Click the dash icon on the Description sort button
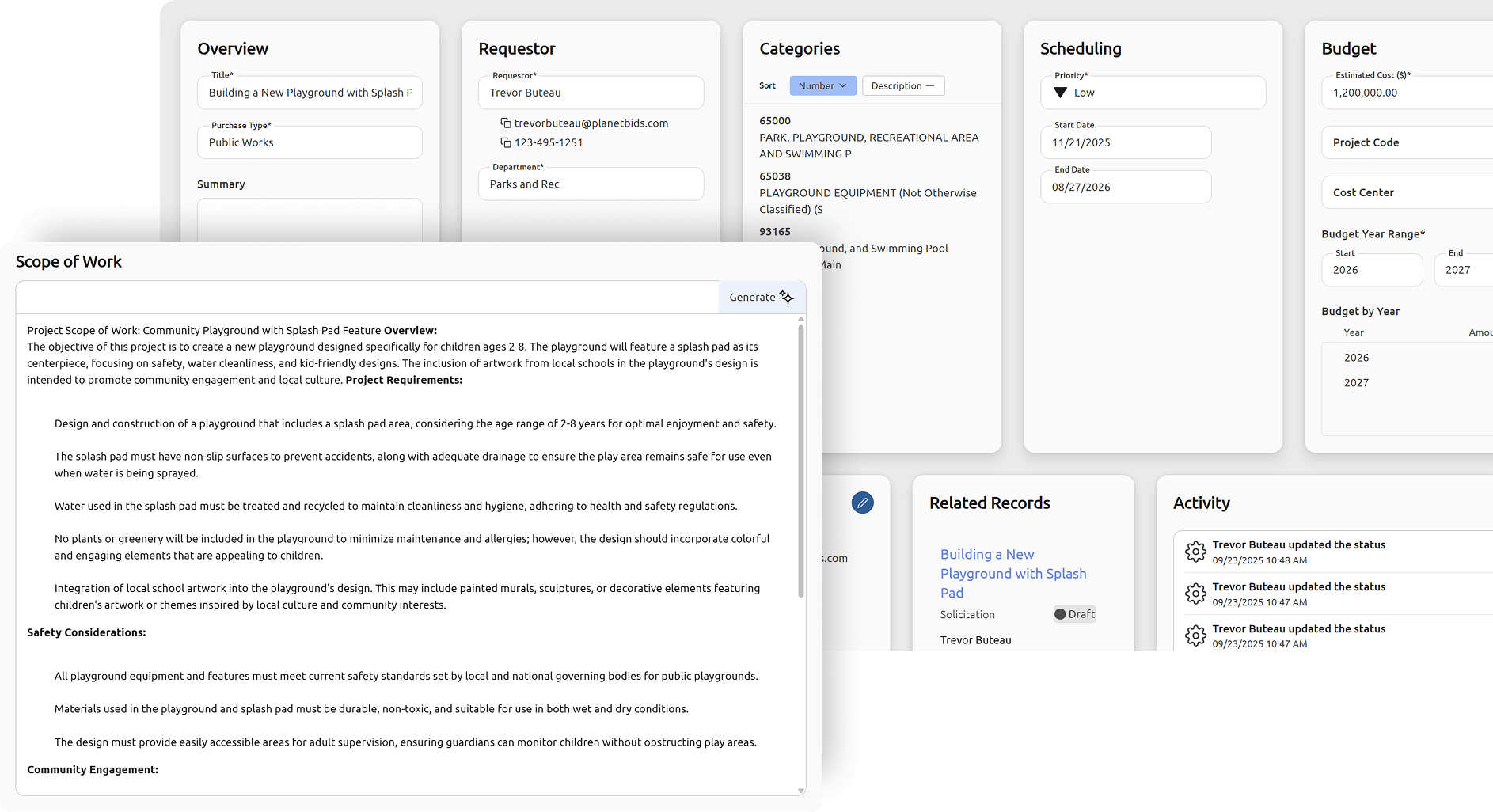 click(932, 85)
